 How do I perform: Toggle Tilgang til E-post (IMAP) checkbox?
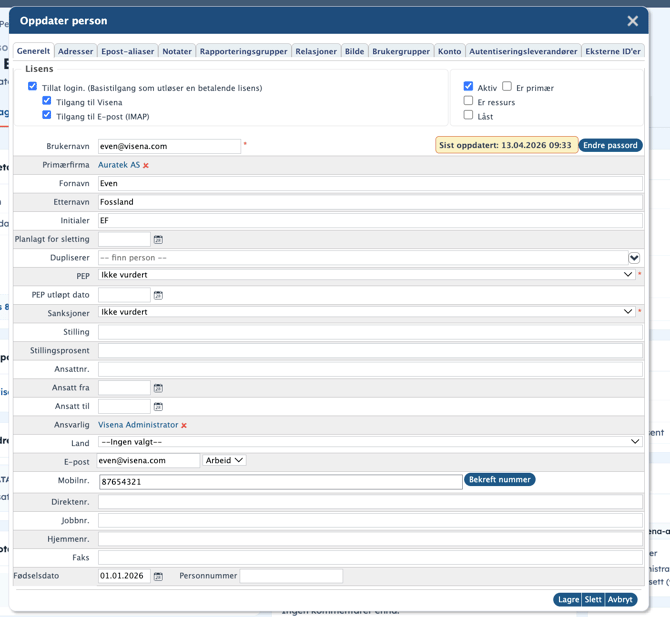tap(47, 115)
